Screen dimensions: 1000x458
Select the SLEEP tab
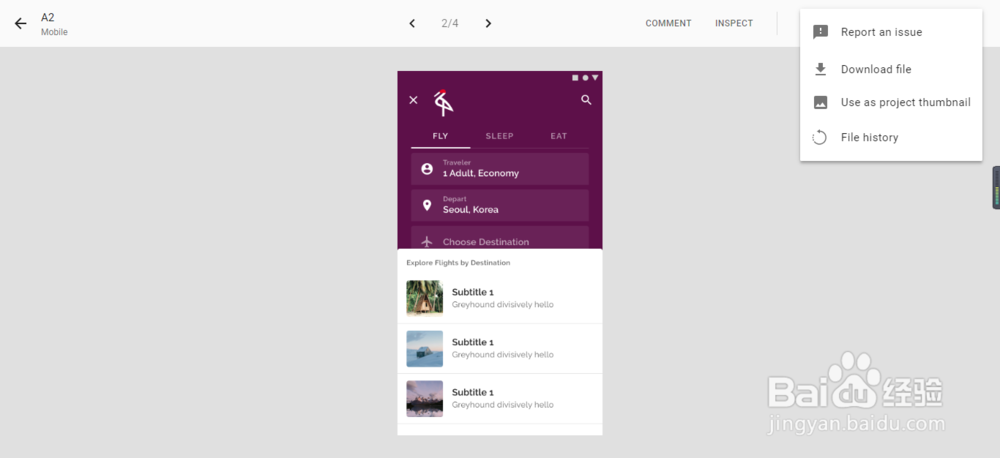click(x=499, y=136)
